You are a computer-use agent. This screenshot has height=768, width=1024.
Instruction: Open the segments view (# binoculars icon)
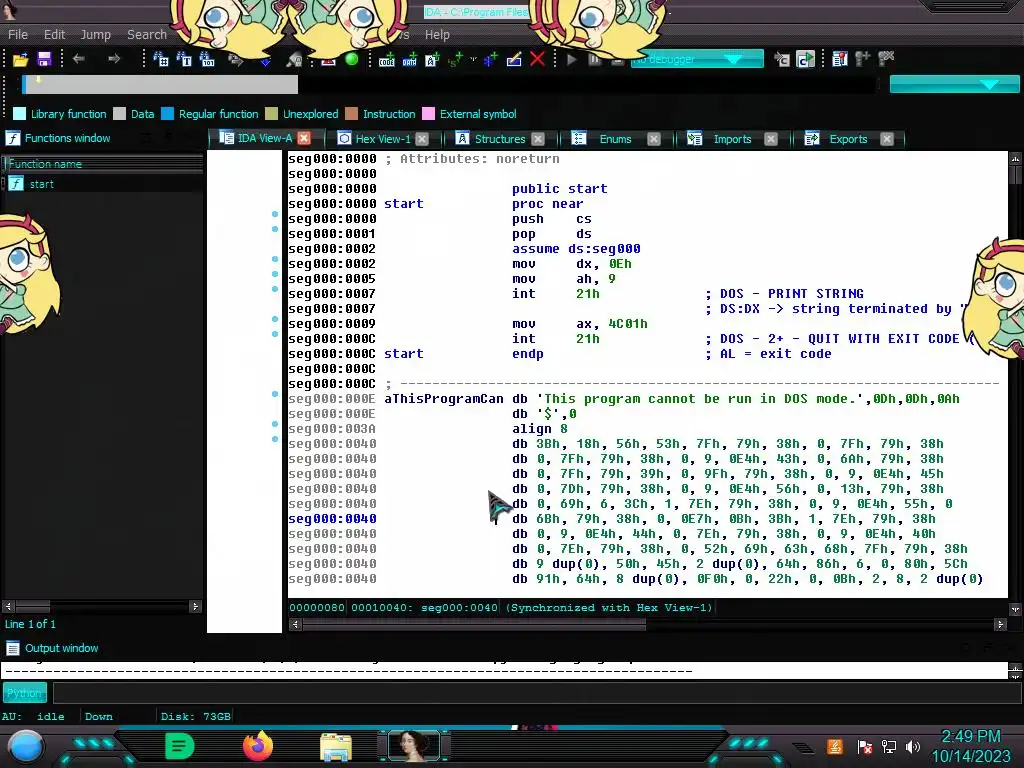coord(161,59)
